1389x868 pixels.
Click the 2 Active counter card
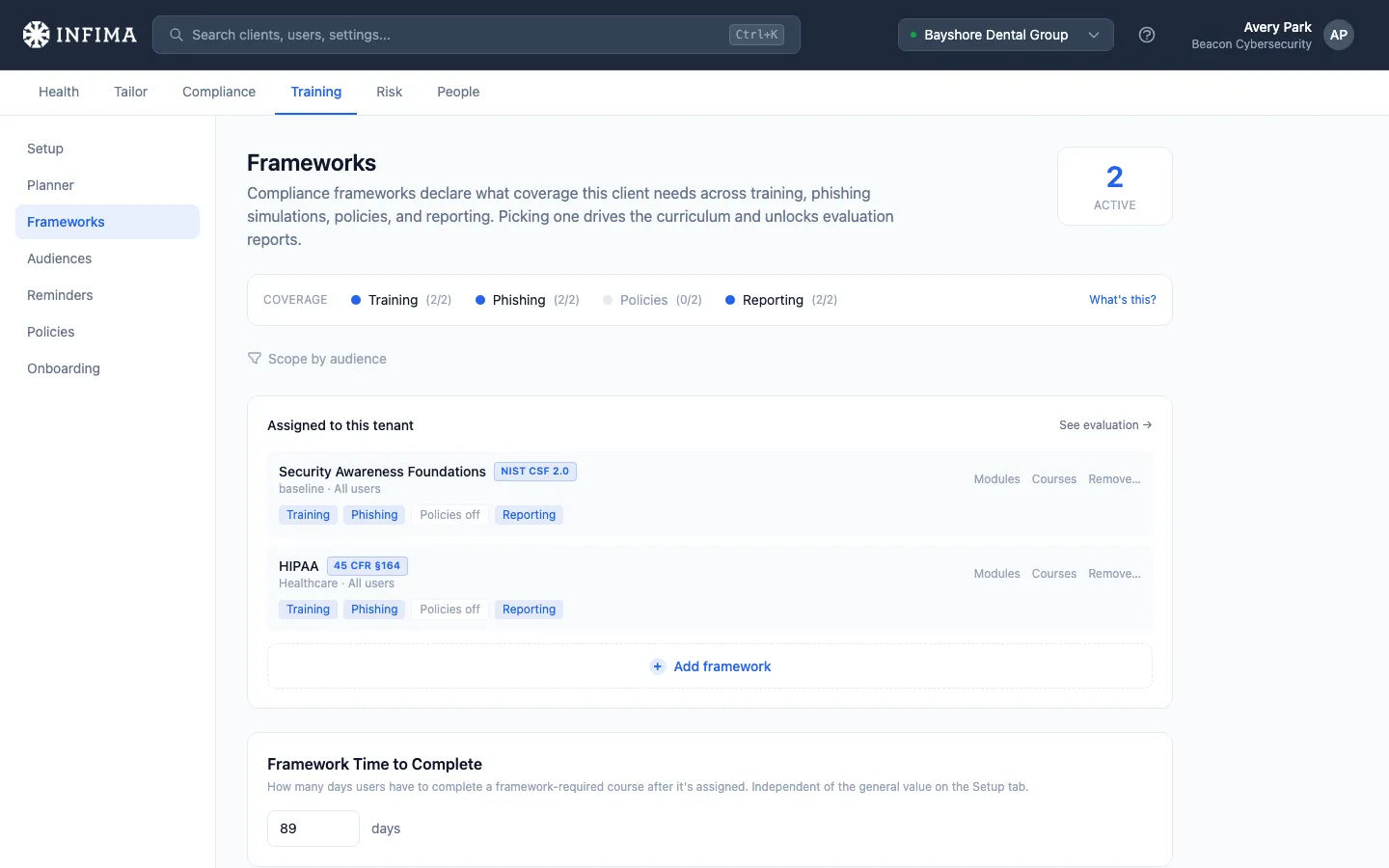coord(1115,186)
